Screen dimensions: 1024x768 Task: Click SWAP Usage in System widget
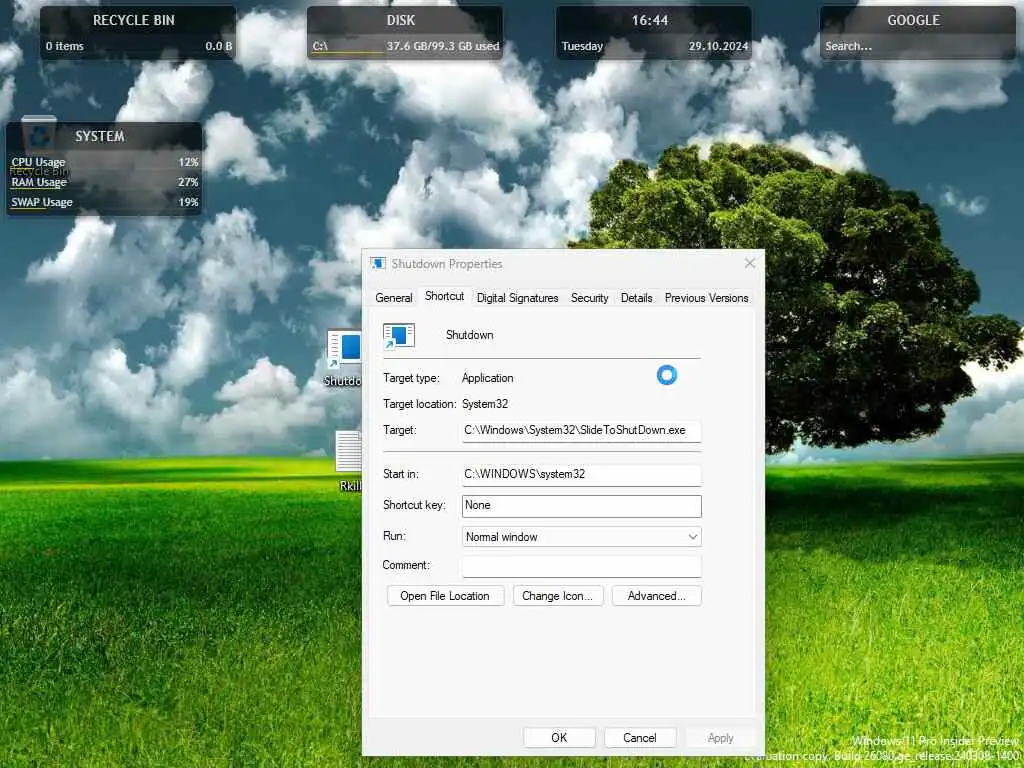(x=104, y=202)
